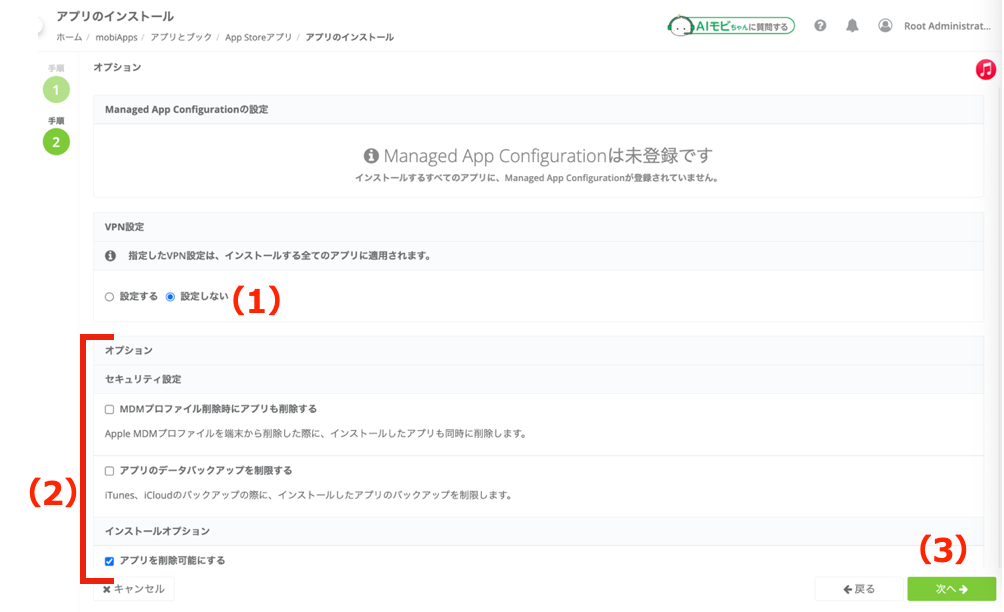Viewport: 1004px width, 612px height.
Task: Check アプリのデータバックアップを制限する option
Action: (x=109, y=471)
